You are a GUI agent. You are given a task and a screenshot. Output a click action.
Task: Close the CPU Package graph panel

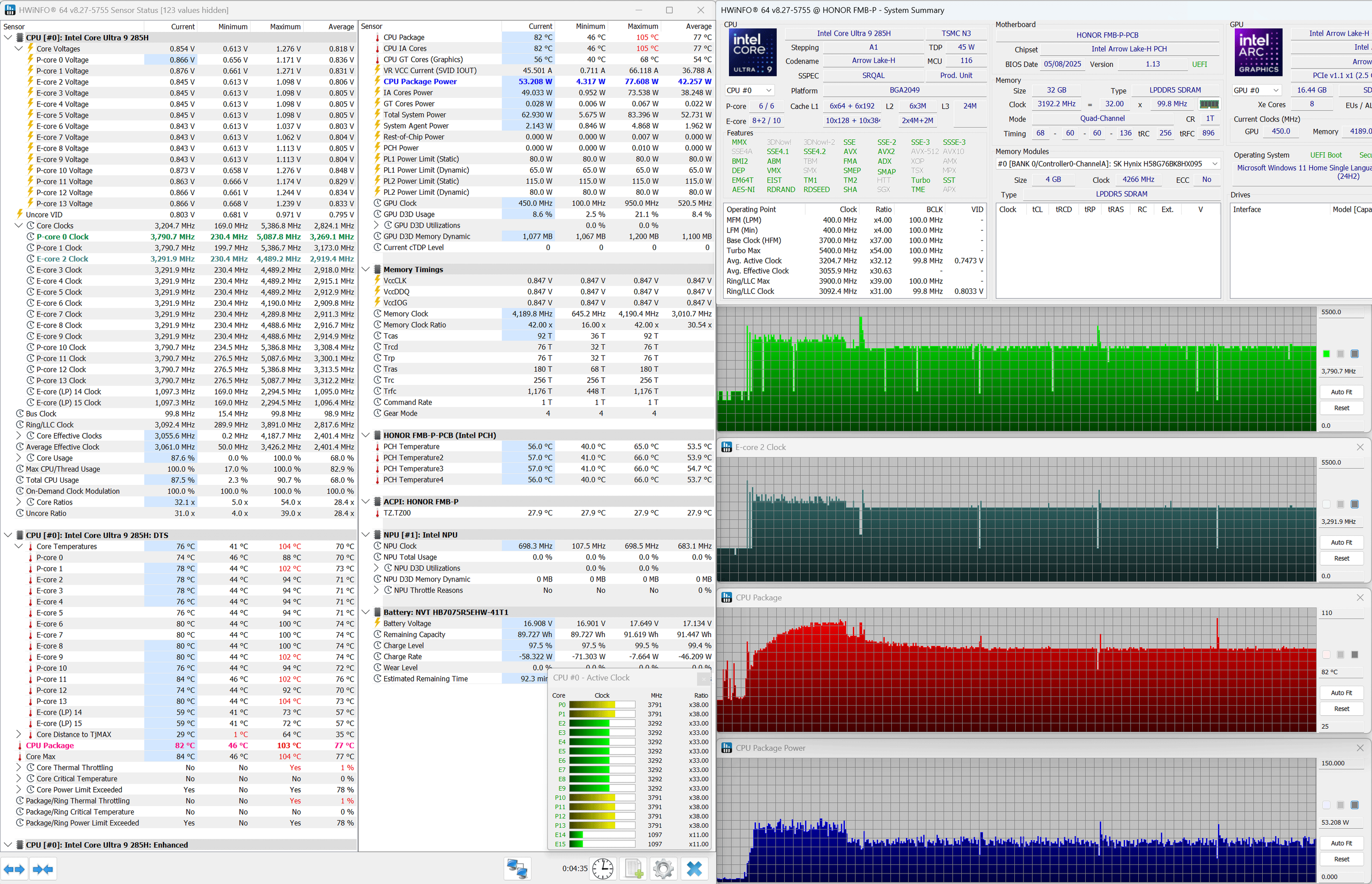(1359, 597)
